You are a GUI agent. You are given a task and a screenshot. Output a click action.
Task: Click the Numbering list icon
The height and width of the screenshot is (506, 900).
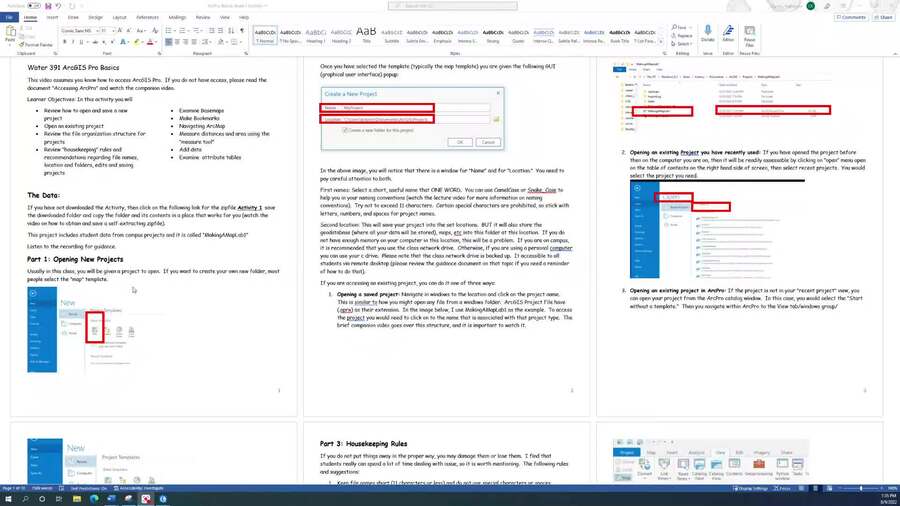click(x=183, y=30)
